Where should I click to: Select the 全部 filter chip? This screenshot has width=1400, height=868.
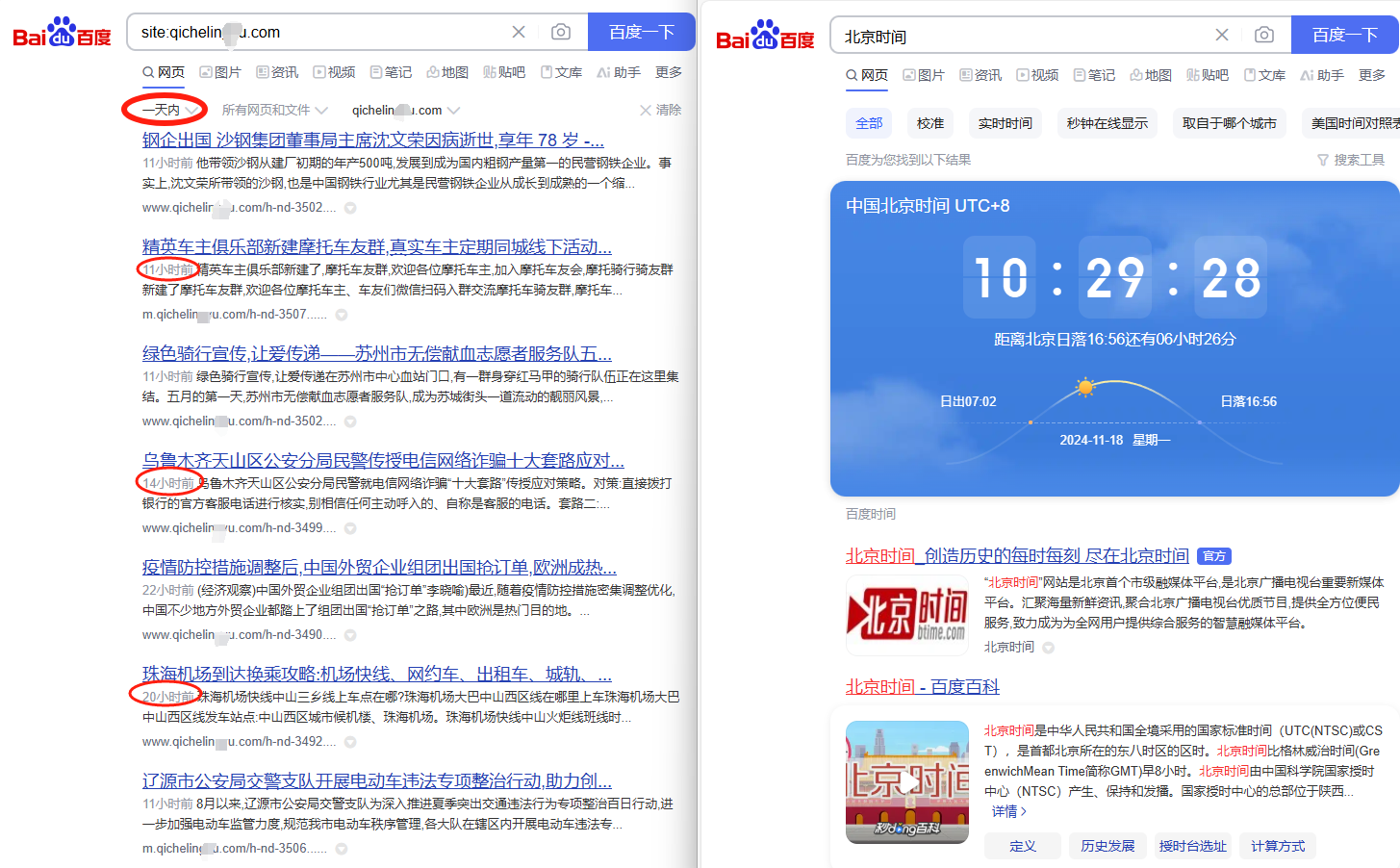pos(869,123)
